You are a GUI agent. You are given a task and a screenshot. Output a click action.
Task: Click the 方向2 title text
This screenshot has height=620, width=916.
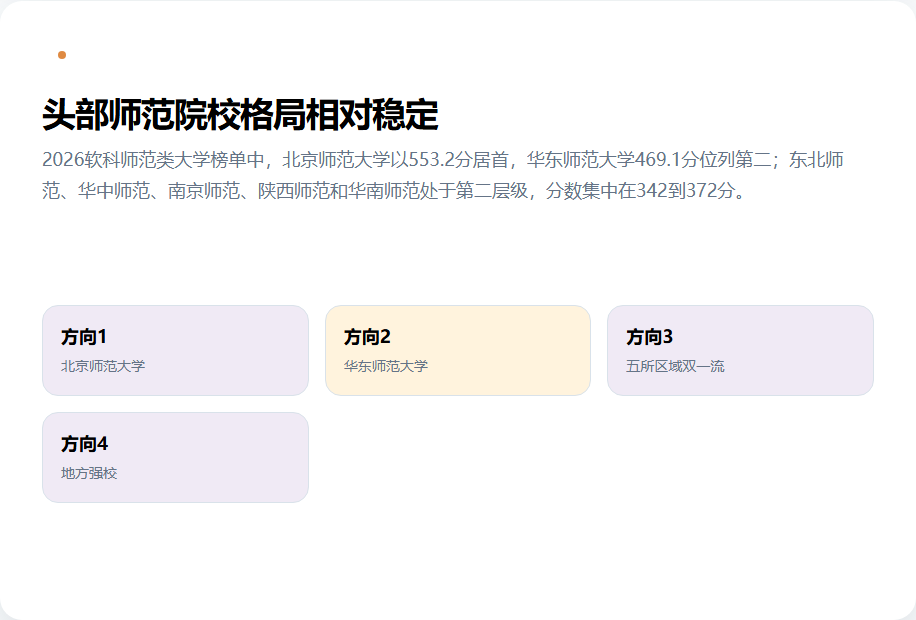367,337
